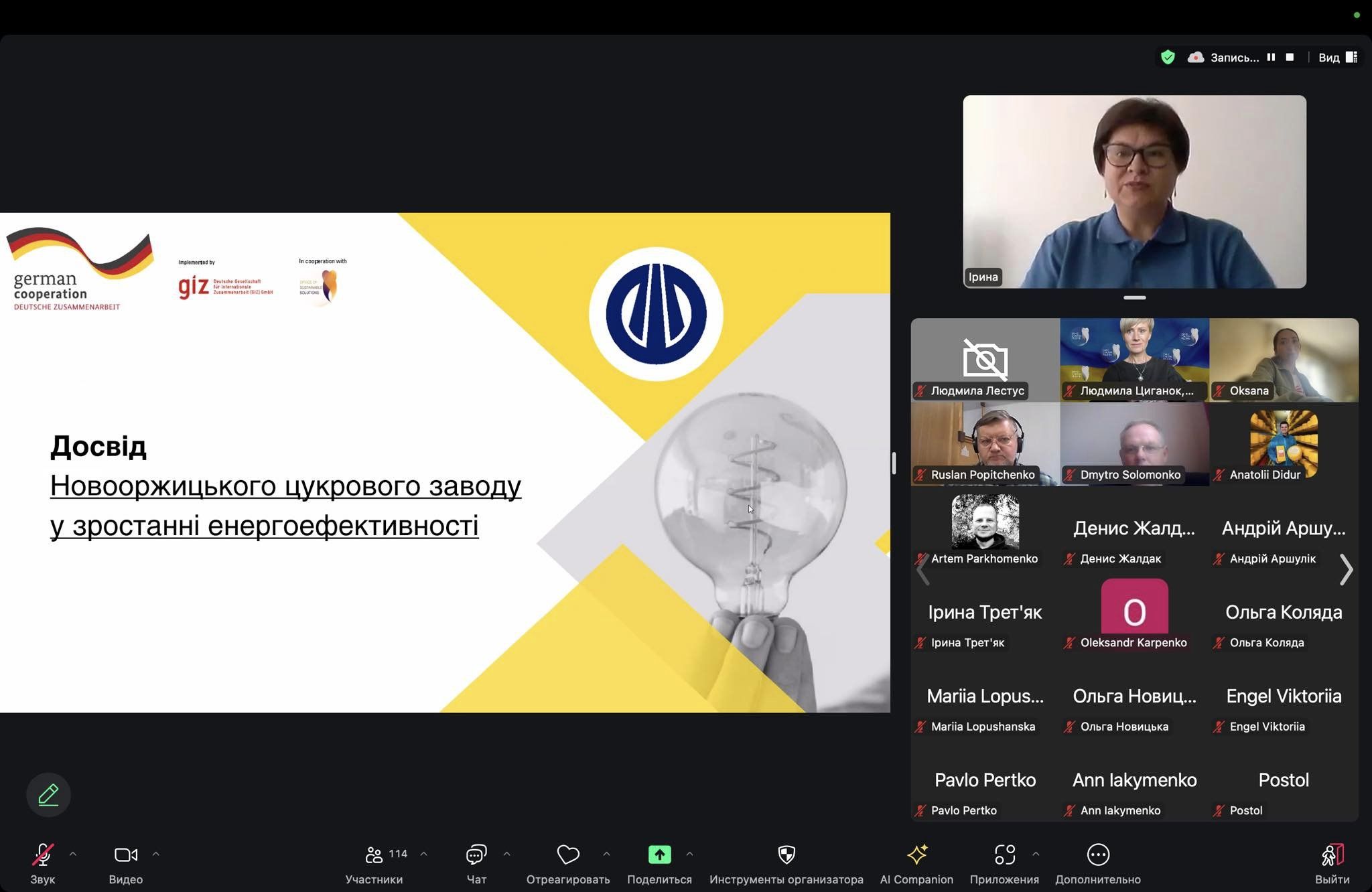Expand video options arrow beside Видео

point(156,854)
